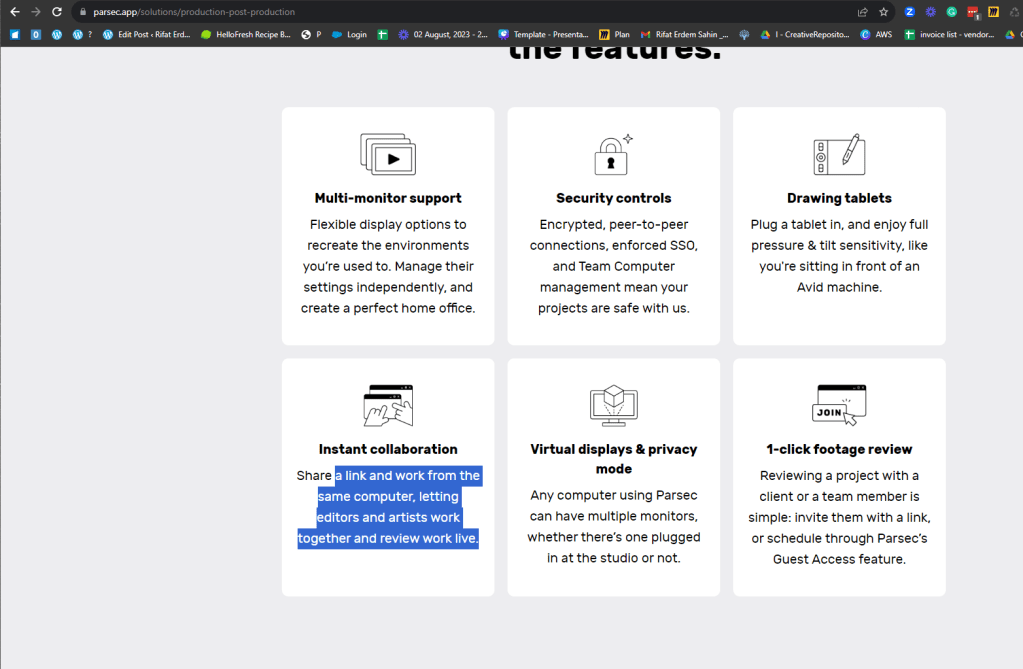Image resolution: width=1023 pixels, height=669 pixels.
Task: Open the blue Z extension
Action: (909, 12)
